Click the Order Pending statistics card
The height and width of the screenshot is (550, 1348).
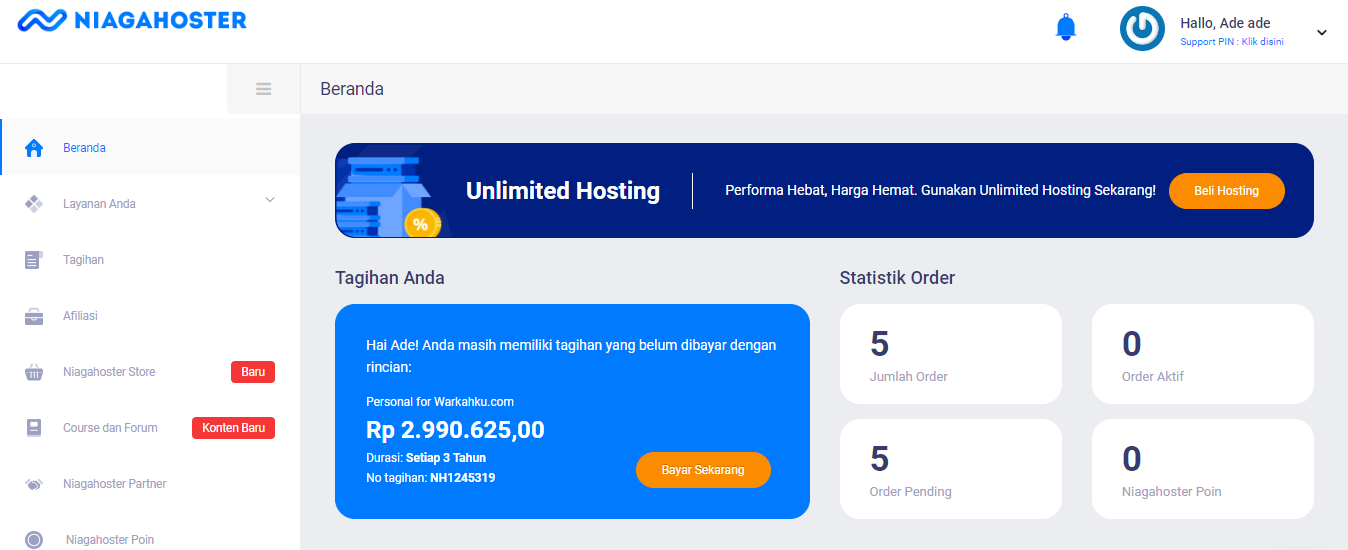[950, 469]
